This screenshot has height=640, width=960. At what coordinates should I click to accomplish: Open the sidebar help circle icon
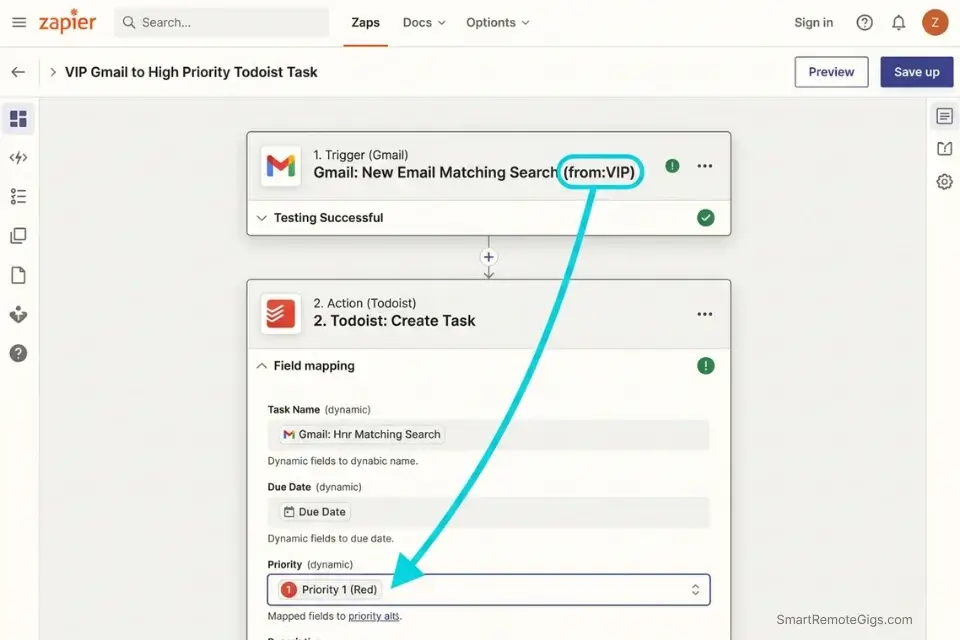click(18, 353)
